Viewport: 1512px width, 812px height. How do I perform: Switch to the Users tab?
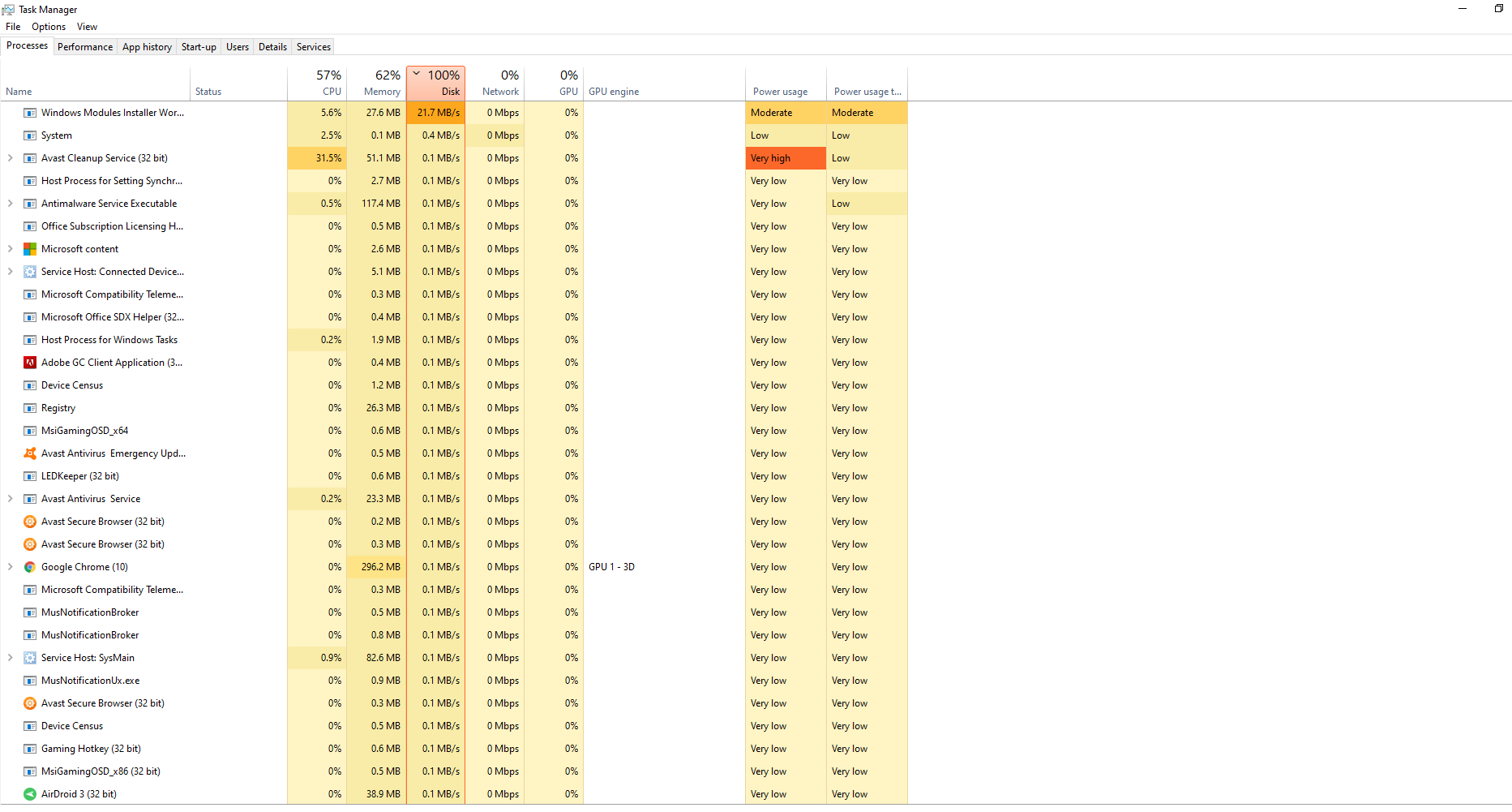point(238,47)
